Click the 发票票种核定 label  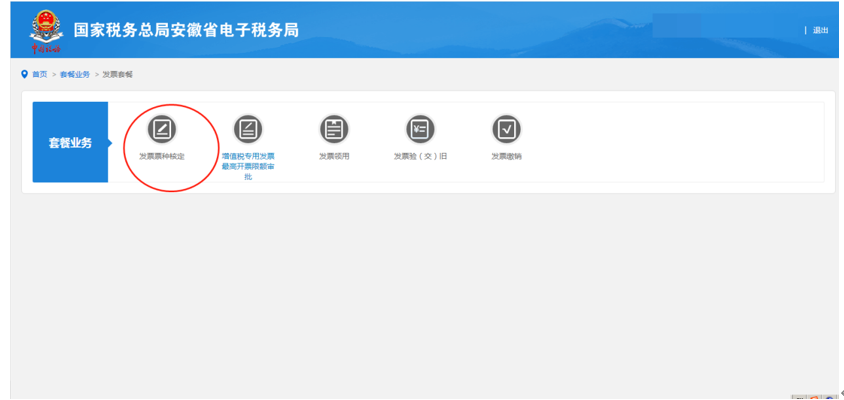pyautogui.click(x=162, y=157)
